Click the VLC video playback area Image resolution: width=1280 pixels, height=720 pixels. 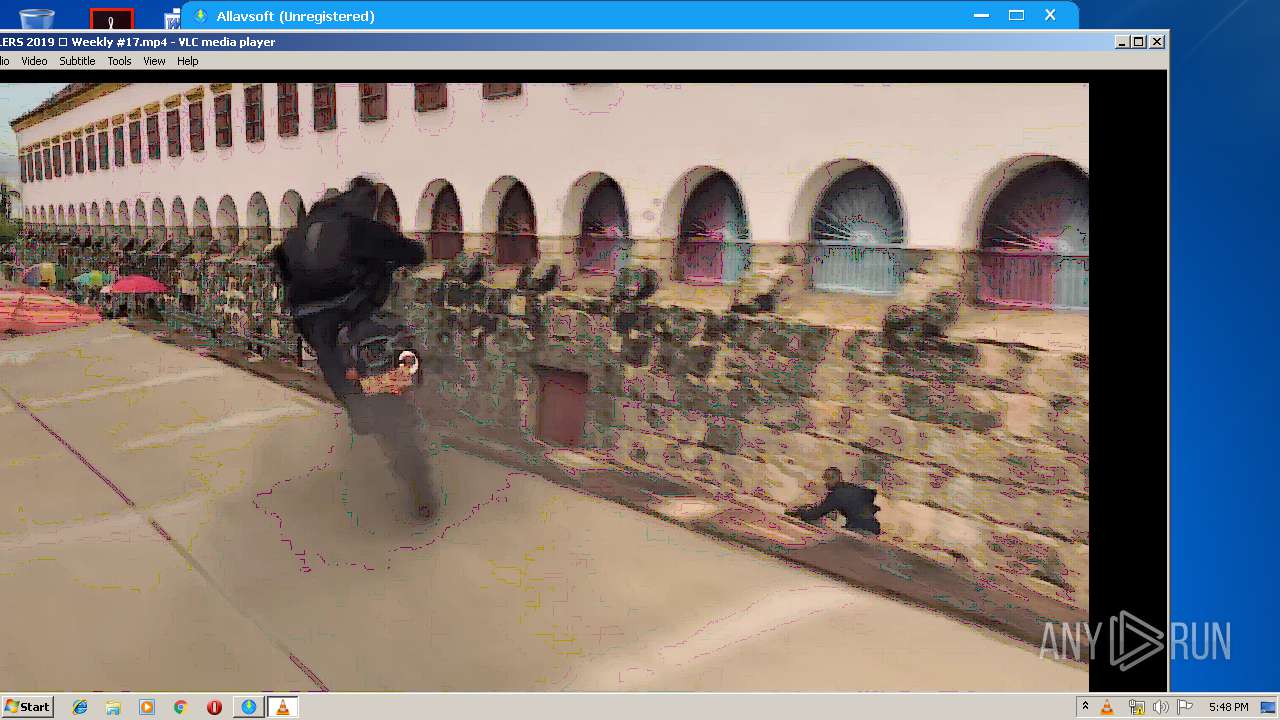pos(544,386)
